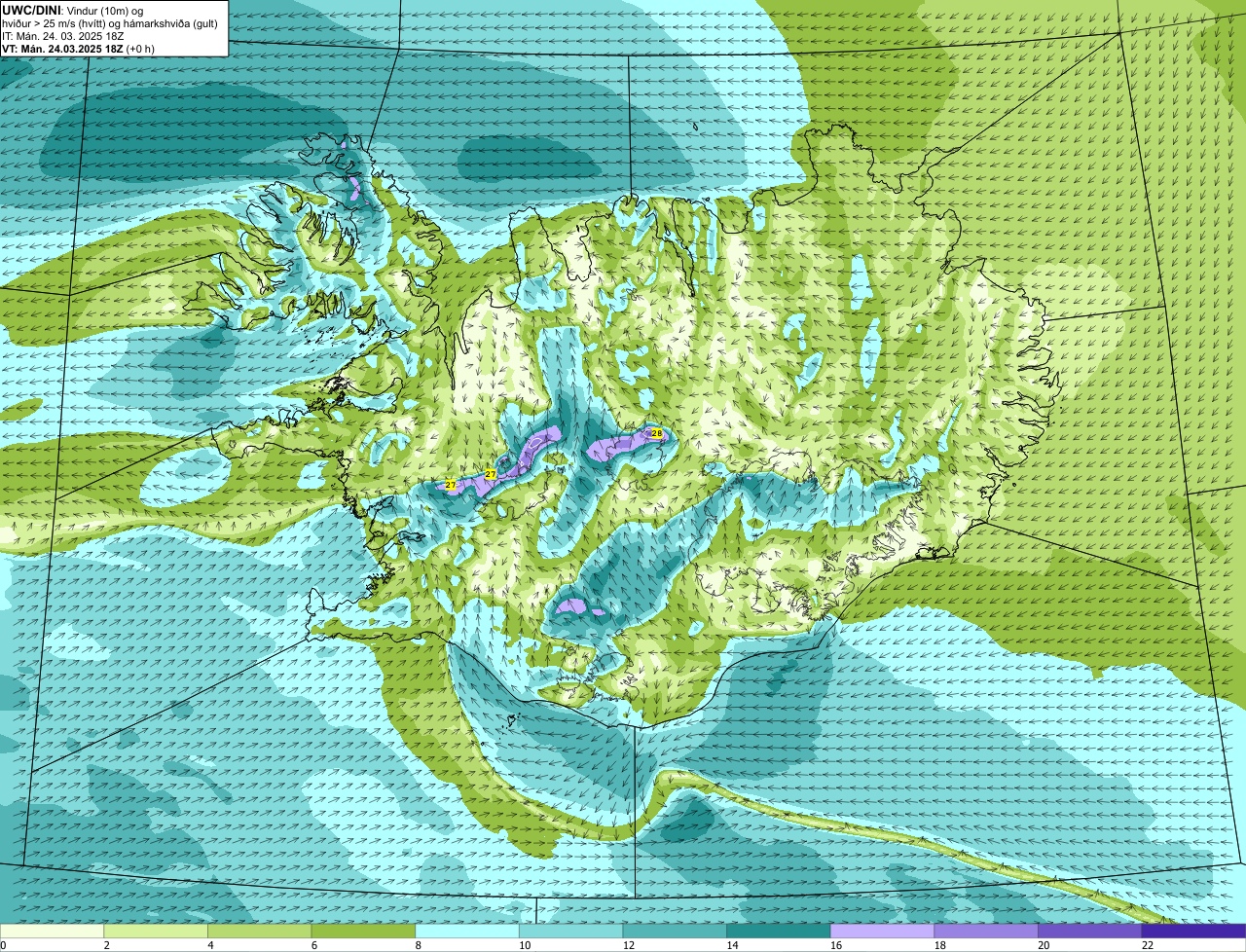Click the 4–6 m/s green legend swatch
The width and height of the screenshot is (1246, 952).
pyautogui.click(x=259, y=932)
